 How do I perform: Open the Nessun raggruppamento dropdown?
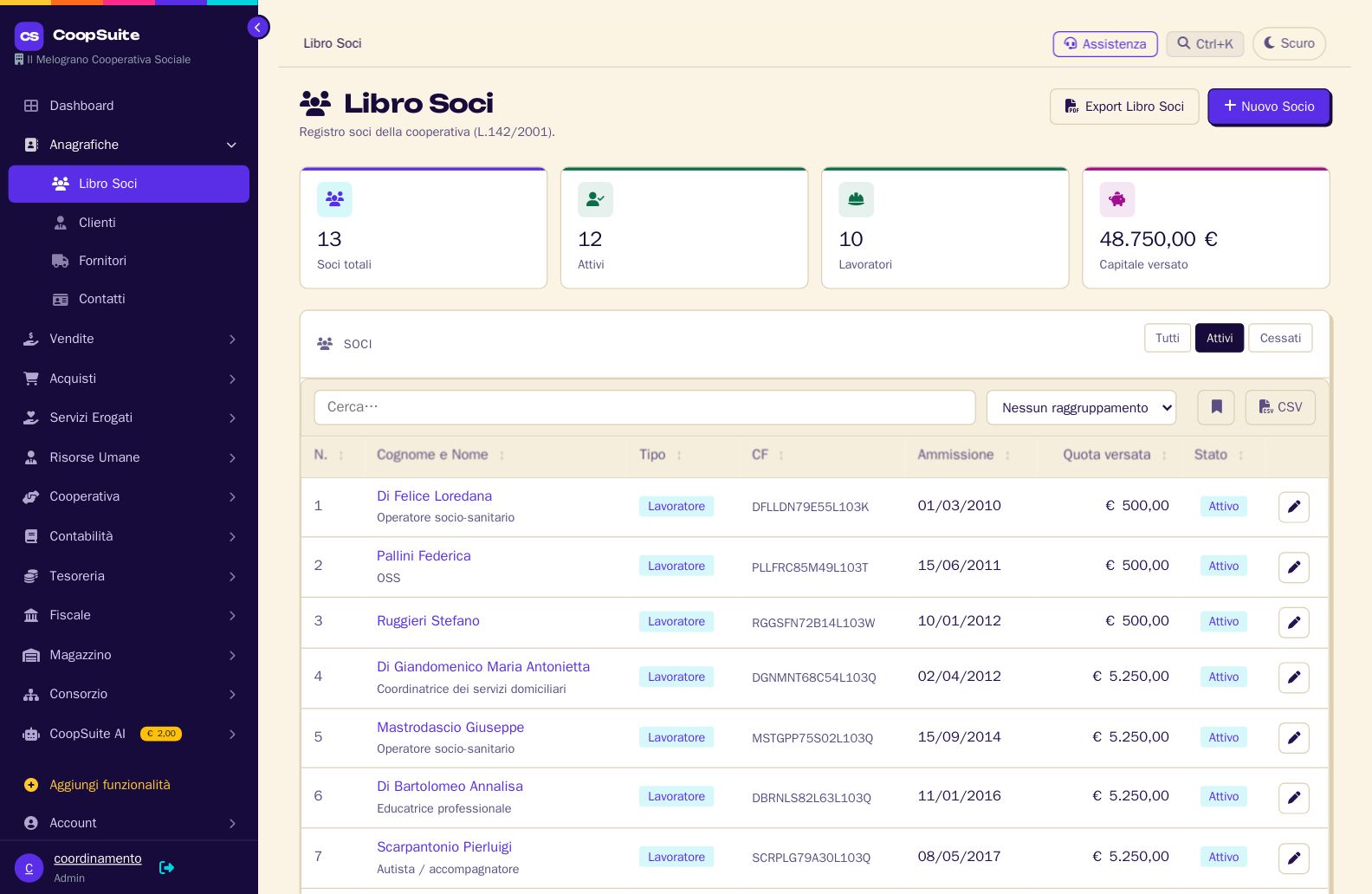1081,407
